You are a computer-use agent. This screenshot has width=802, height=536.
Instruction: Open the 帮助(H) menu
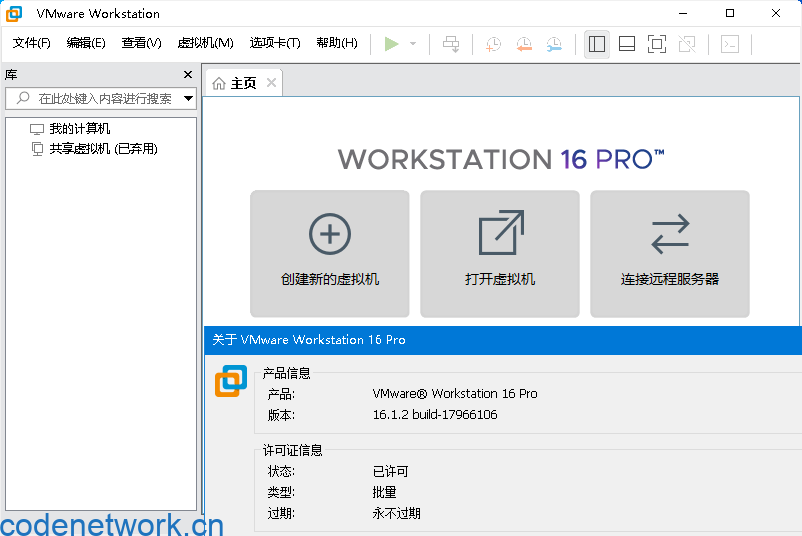(x=337, y=43)
